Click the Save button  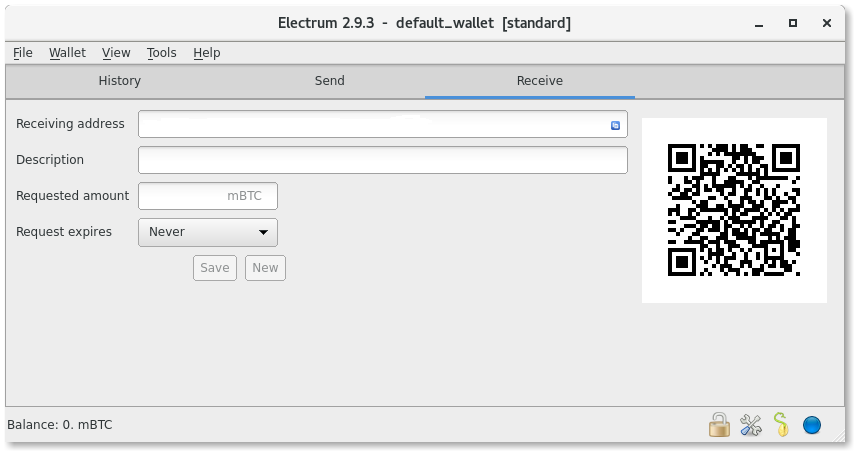tap(215, 268)
